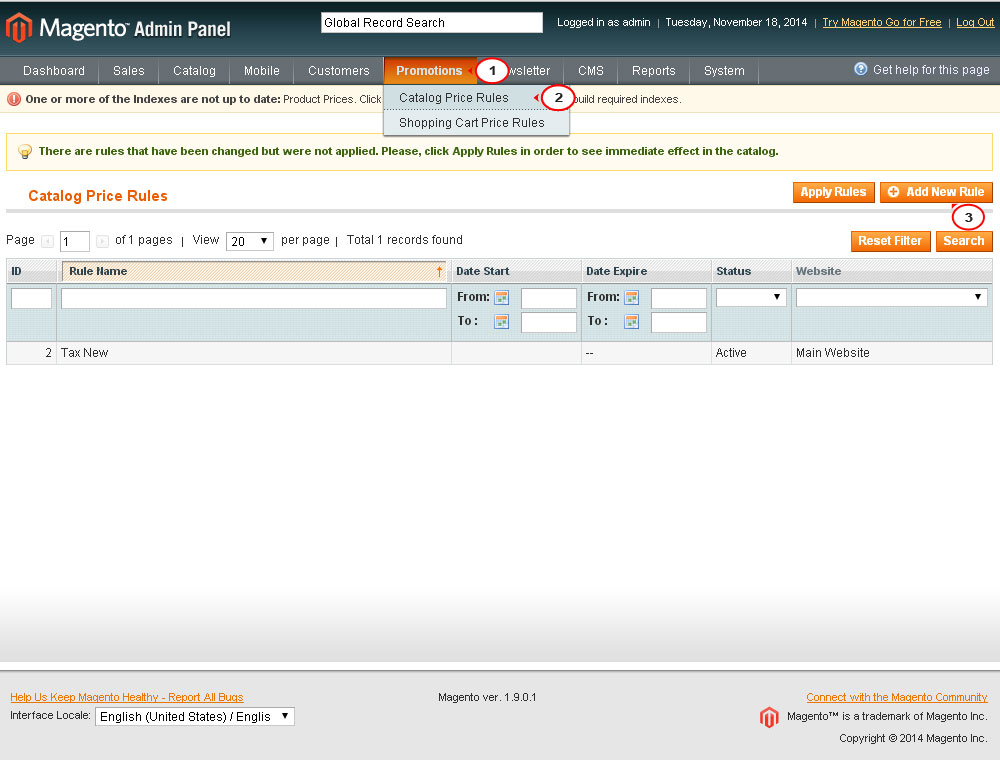Viewport: 1000px width, 760px height.
Task: Open the Promotions menu
Action: (429, 71)
